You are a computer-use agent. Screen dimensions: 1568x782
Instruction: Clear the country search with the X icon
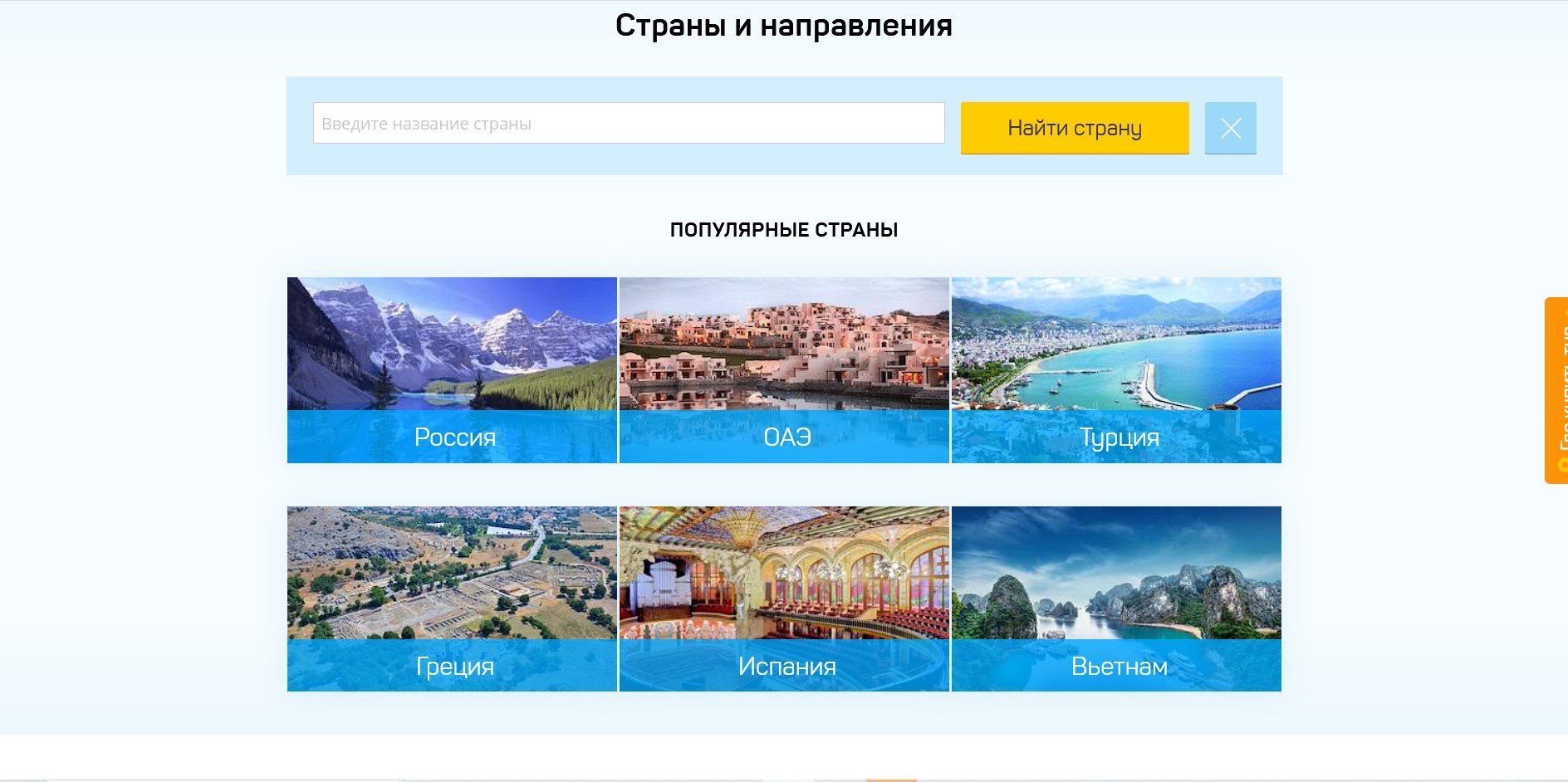tap(1230, 128)
